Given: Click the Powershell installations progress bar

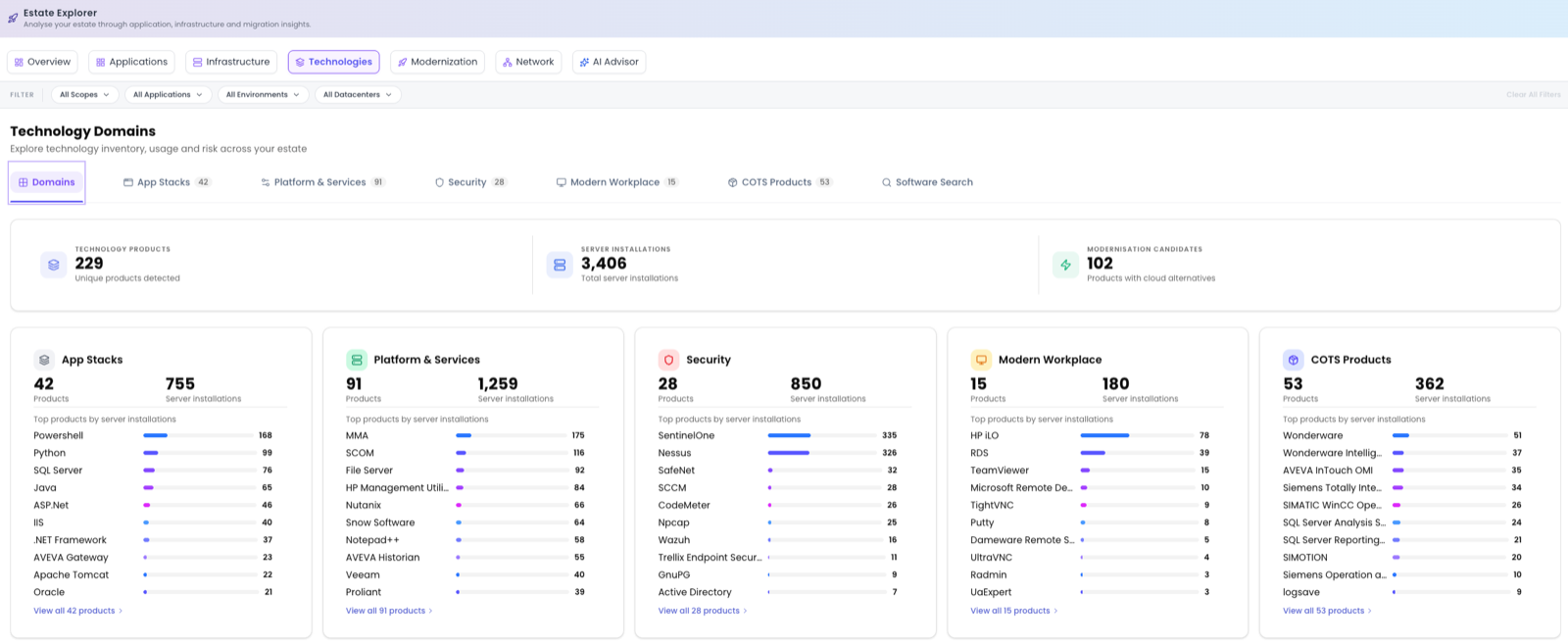Looking at the screenshot, I should [x=198, y=435].
